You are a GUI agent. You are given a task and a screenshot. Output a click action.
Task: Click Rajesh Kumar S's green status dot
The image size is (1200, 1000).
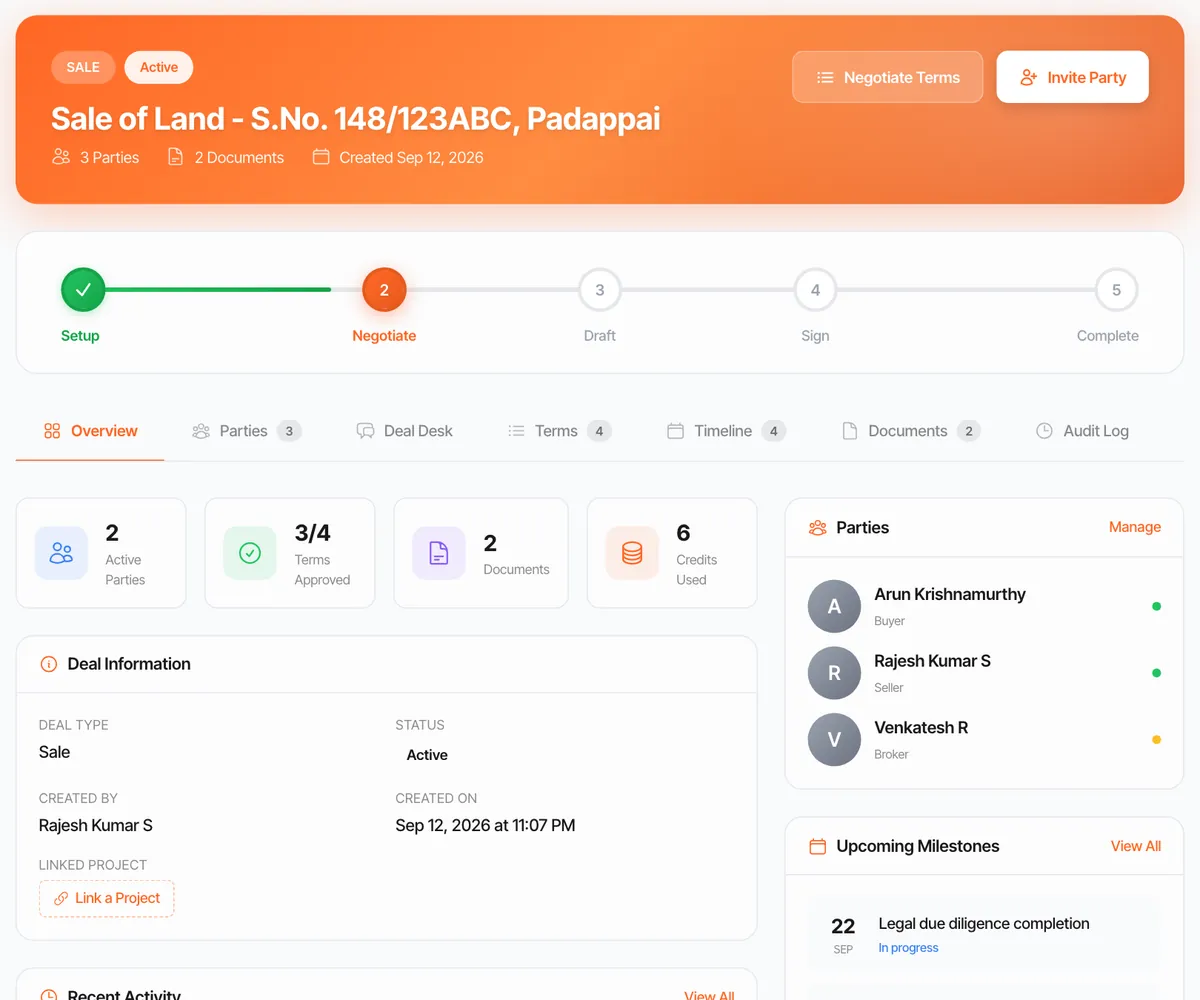coord(1157,673)
